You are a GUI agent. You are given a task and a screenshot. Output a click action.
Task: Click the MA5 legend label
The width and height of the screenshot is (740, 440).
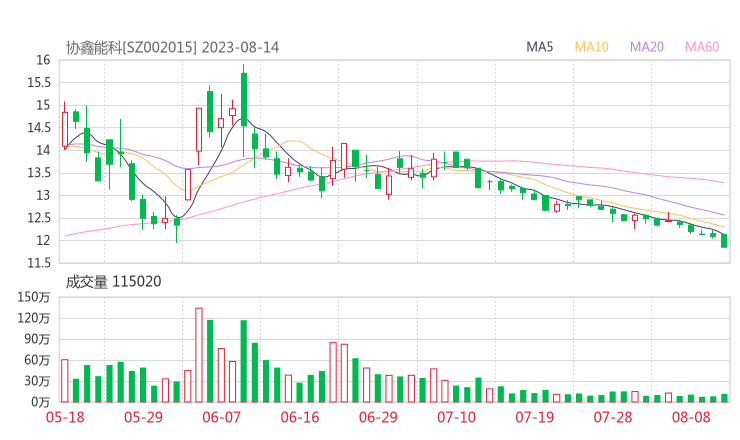pos(539,47)
